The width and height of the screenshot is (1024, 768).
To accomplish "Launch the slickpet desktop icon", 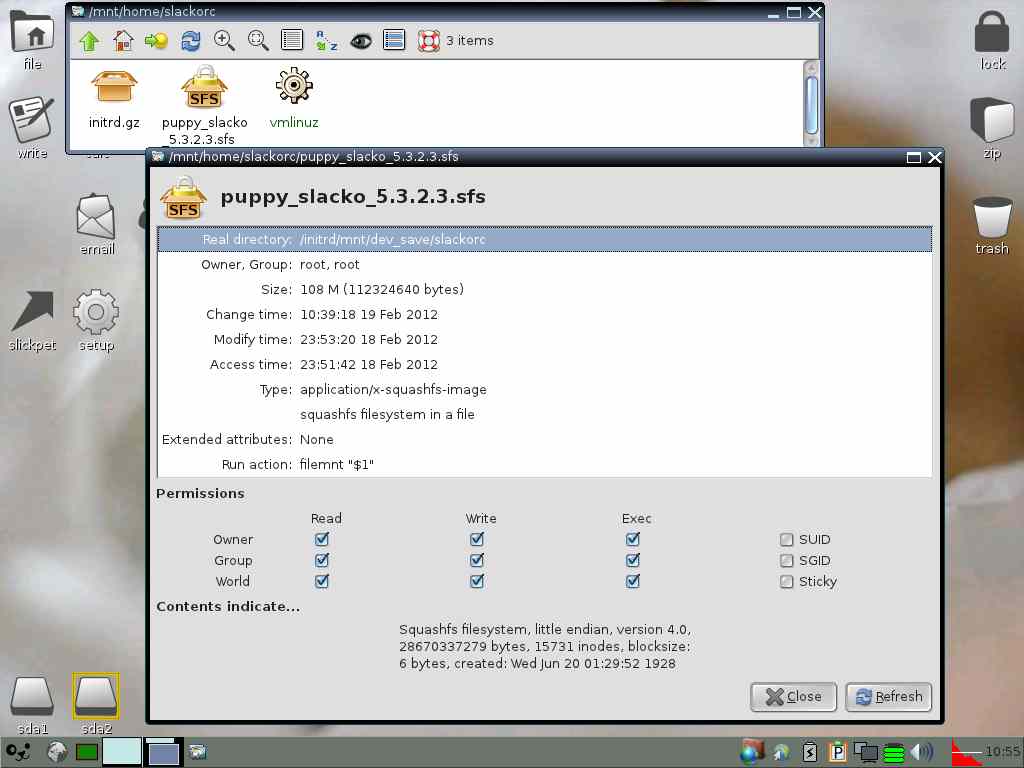I will tap(33, 321).
